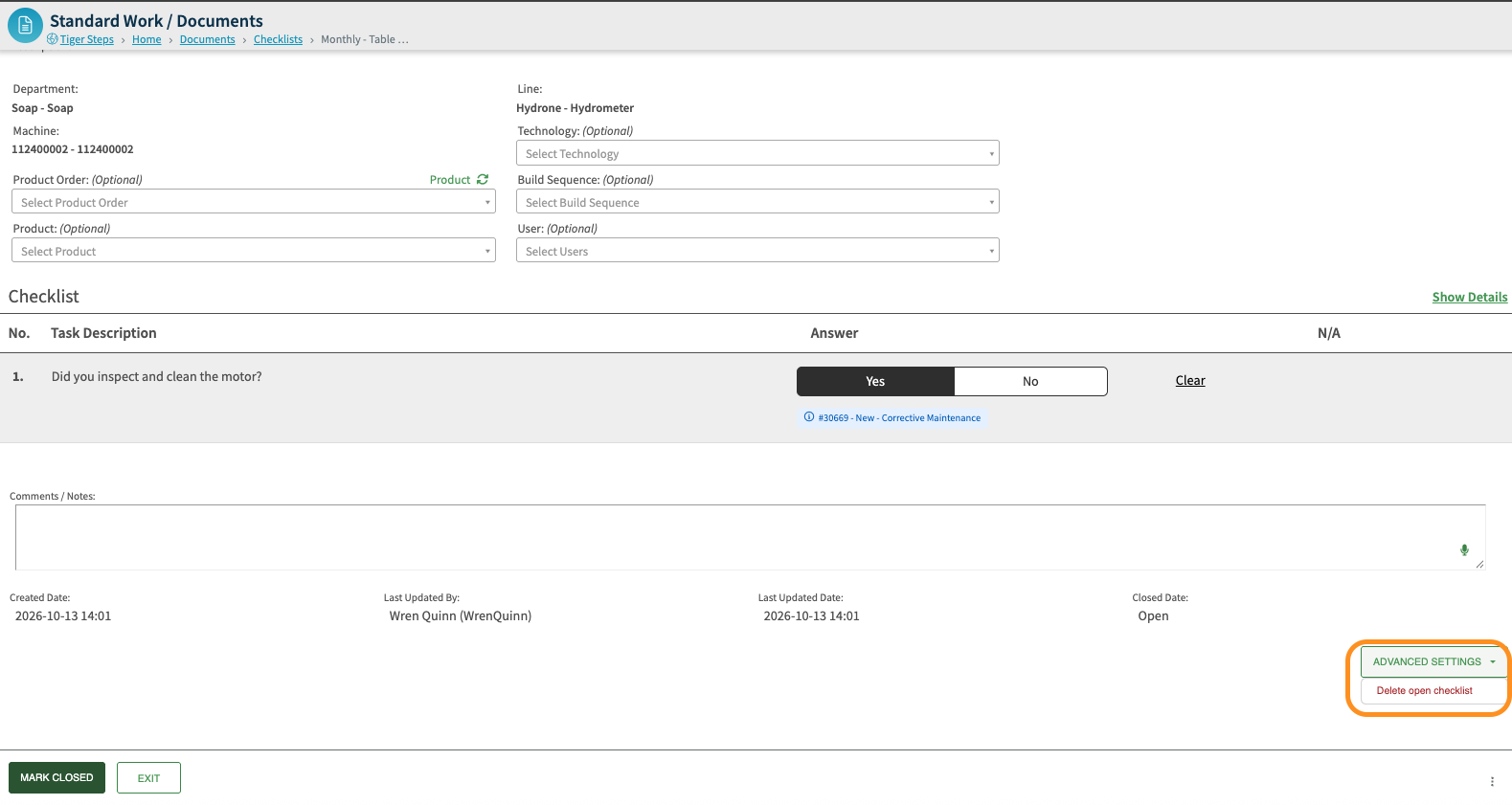Viewport: 1512px width, 805px height.
Task: Click the Tiger Steps globe icon
Action: pyautogui.click(x=53, y=39)
